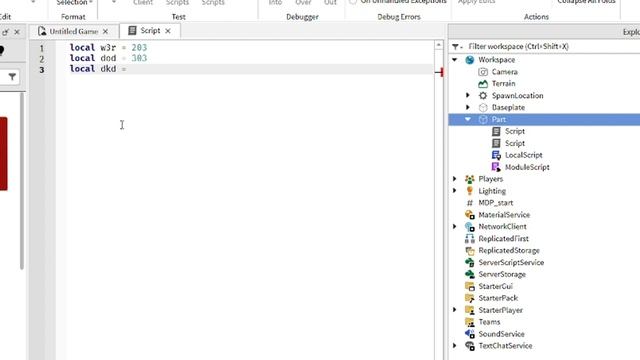Open the Explorer filter options dropdown
Viewport: 640px width, 360px height.
(457, 47)
